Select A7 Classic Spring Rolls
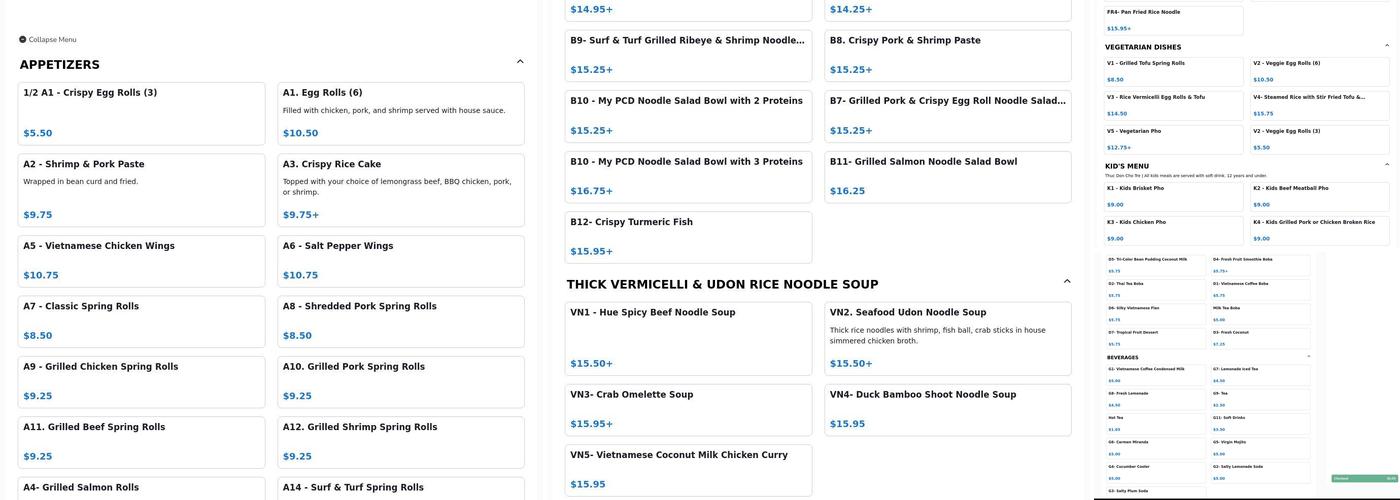This screenshot has width=1400, height=500. click(x=142, y=322)
